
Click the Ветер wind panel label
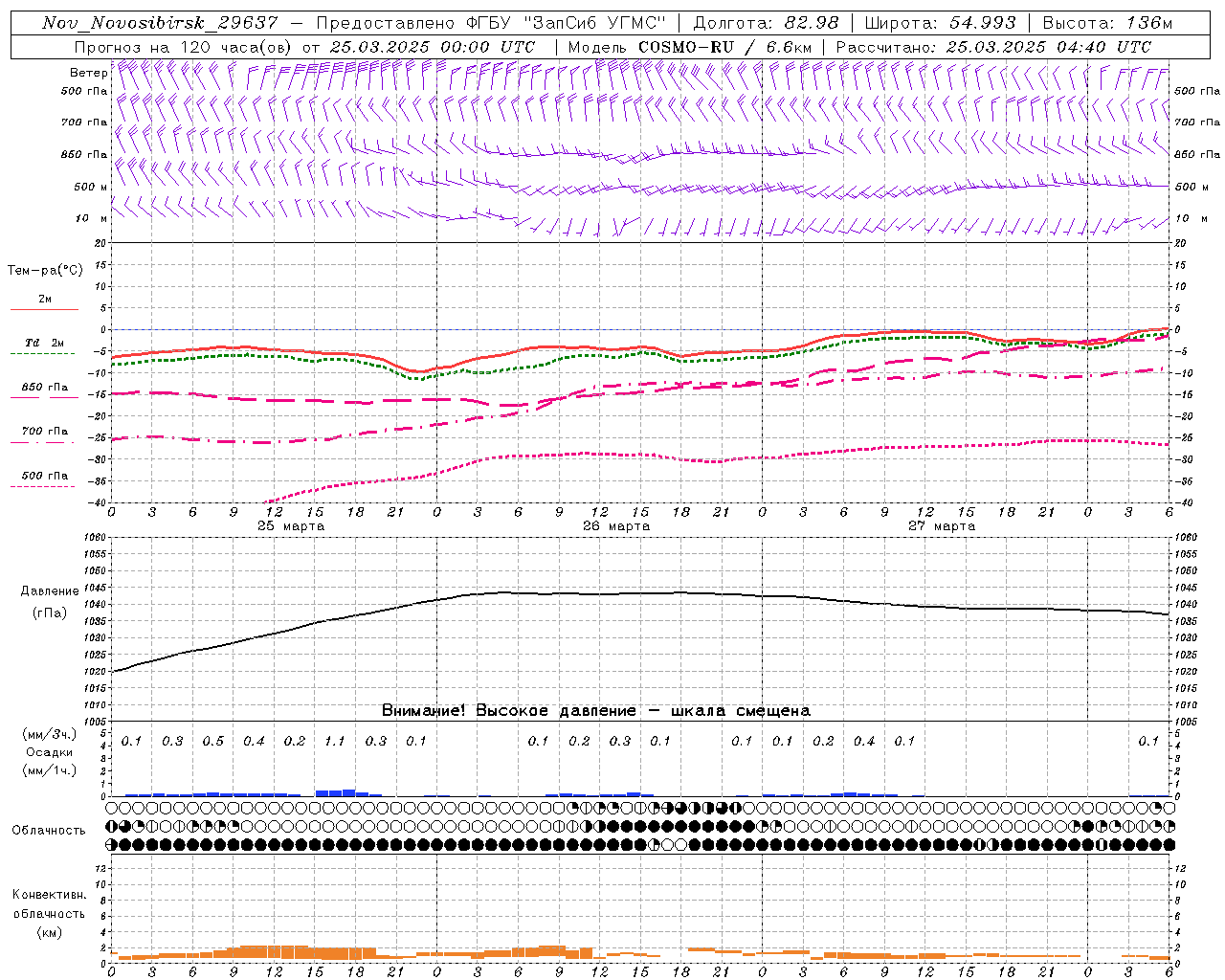pos(88,73)
